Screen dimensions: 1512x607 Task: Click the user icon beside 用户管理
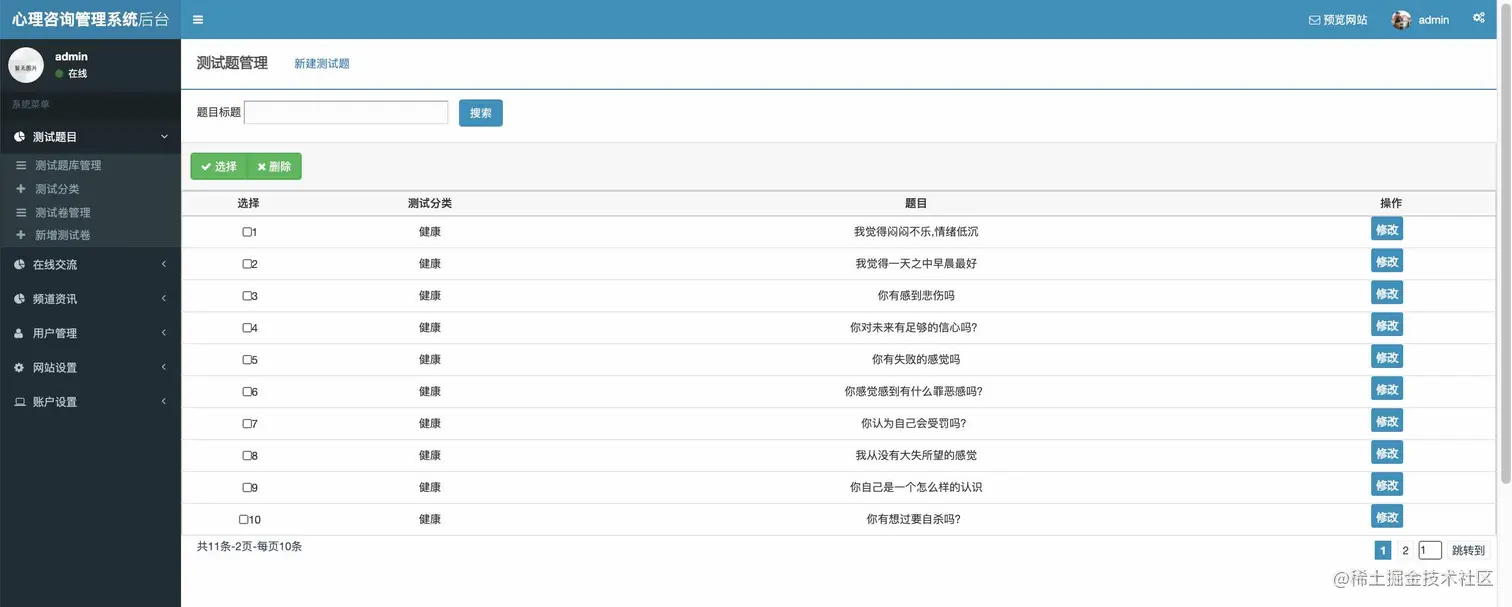click(19, 333)
